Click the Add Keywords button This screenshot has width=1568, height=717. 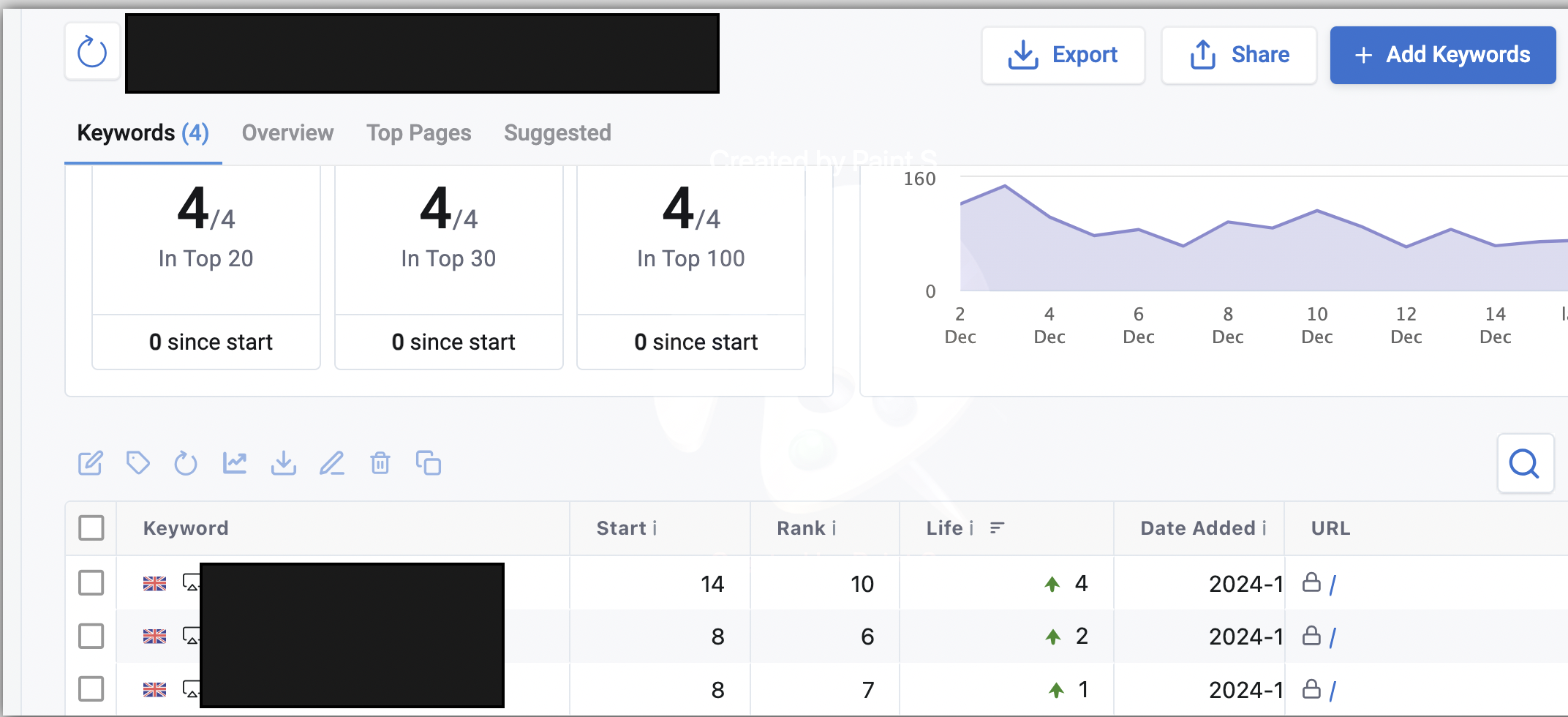(1442, 55)
